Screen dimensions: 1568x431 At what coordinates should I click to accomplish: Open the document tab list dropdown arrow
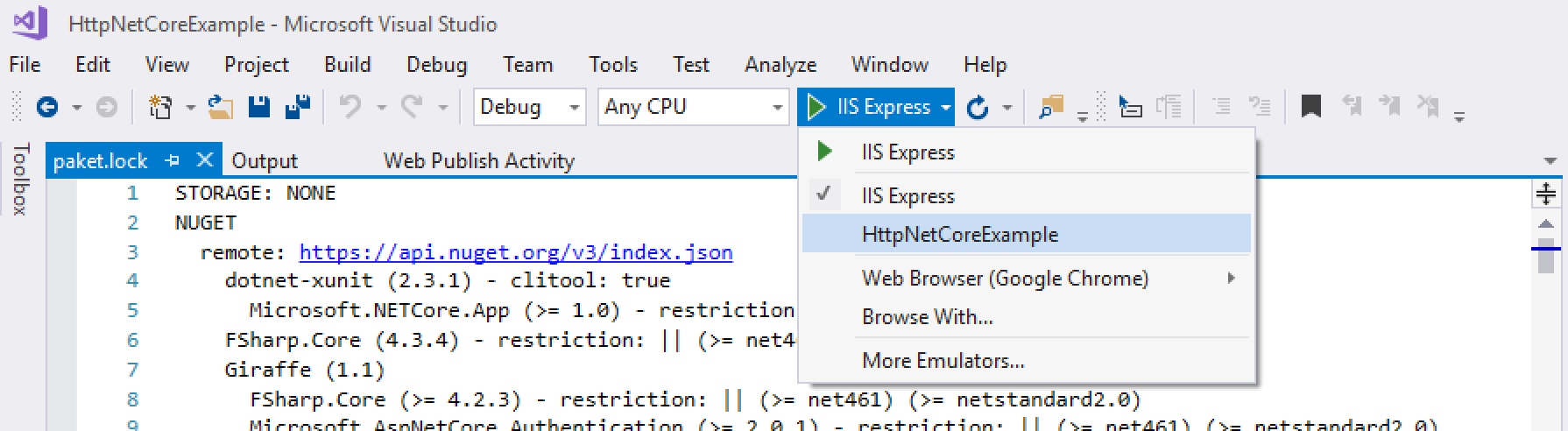tap(1550, 161)
